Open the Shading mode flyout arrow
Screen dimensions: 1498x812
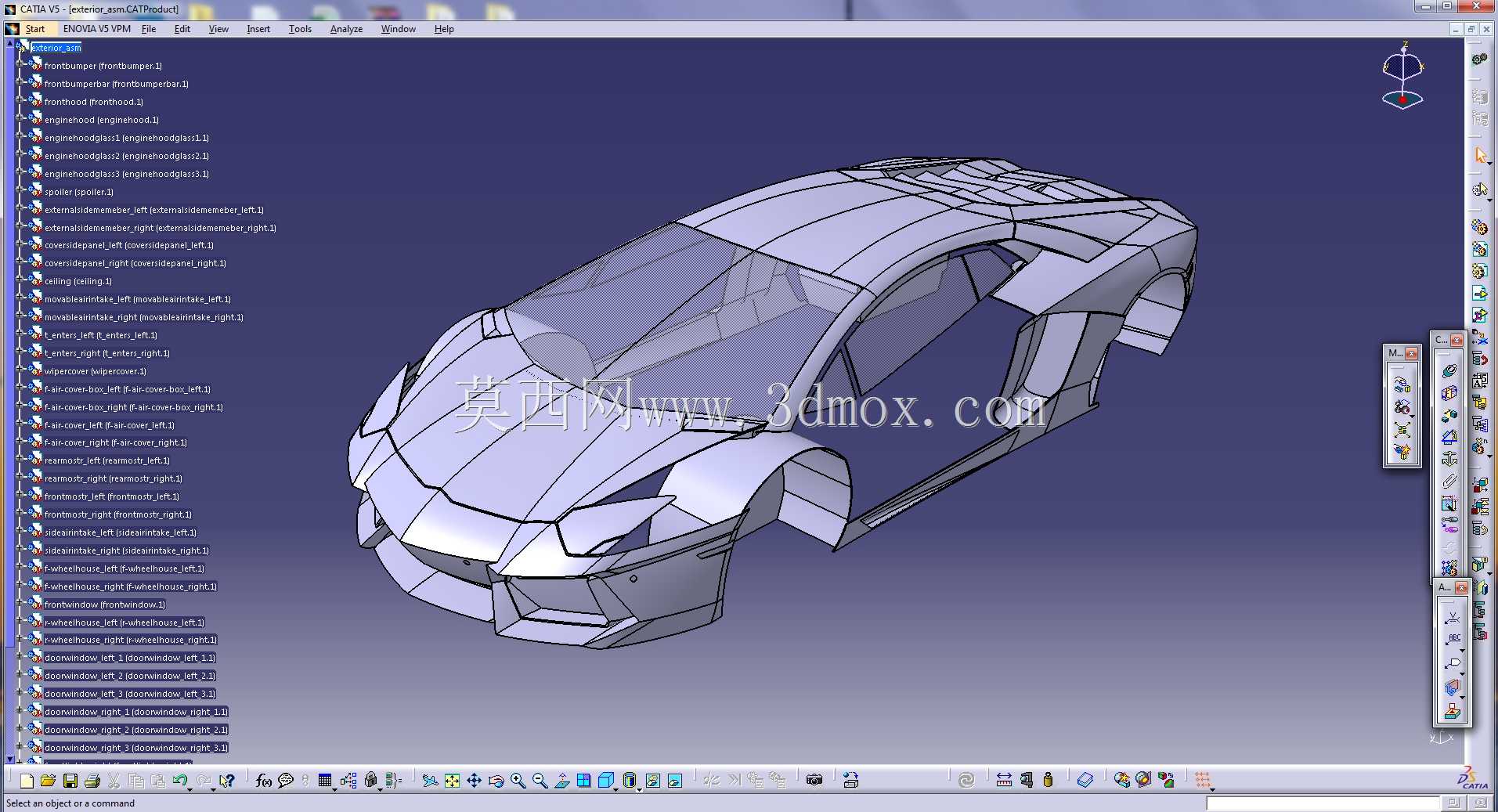click(x=639, y=789)
